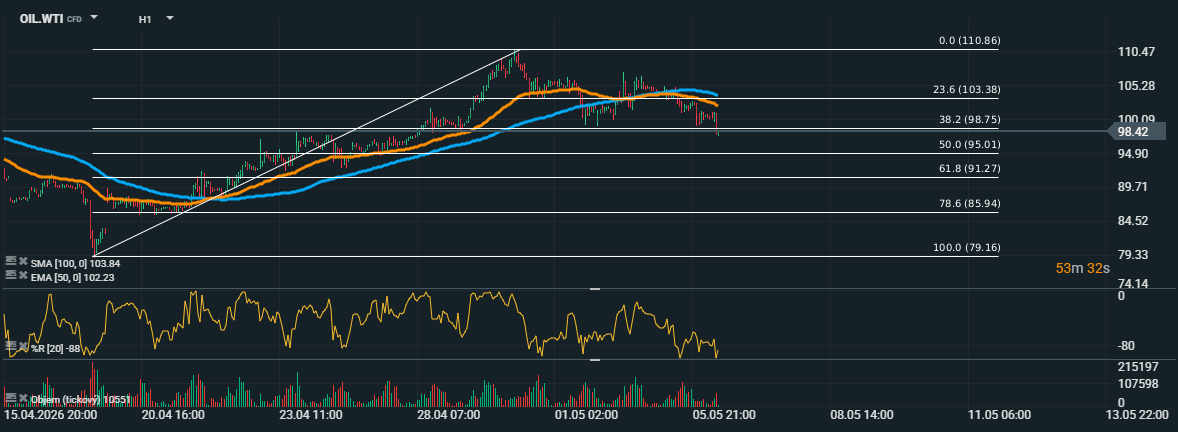This screenshot has height=432, width=1178.
Task: Click the 100.0 (79.16) Fibonacci label
Action: pyautogui.click(x=966, y=247)
